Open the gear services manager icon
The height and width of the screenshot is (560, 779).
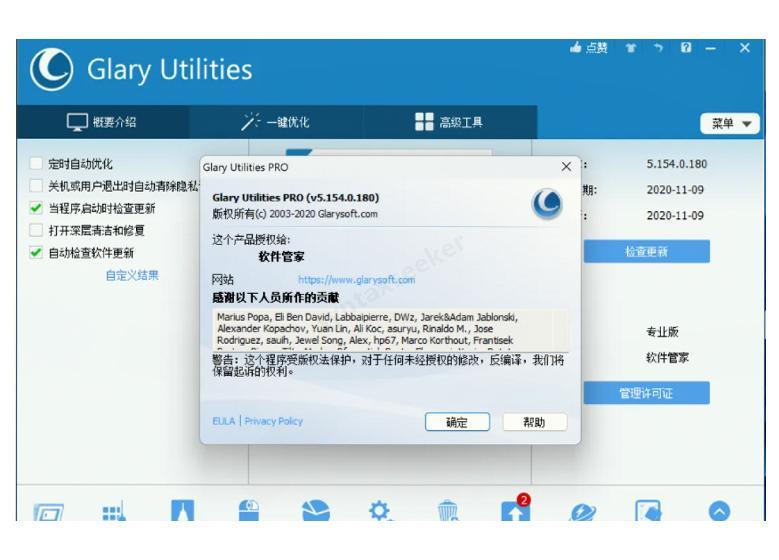pyautogui.click(x=380, y=511)
